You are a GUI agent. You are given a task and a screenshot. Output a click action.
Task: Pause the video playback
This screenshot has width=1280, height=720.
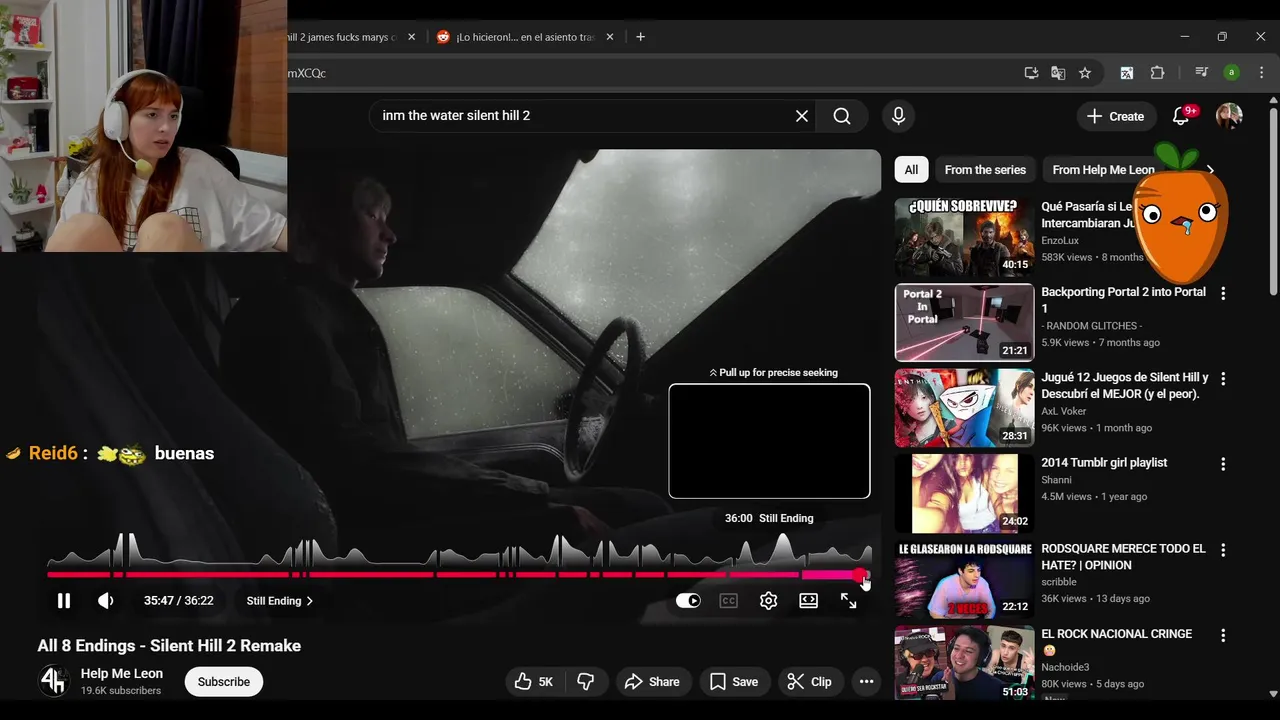(x=64, y=601)
